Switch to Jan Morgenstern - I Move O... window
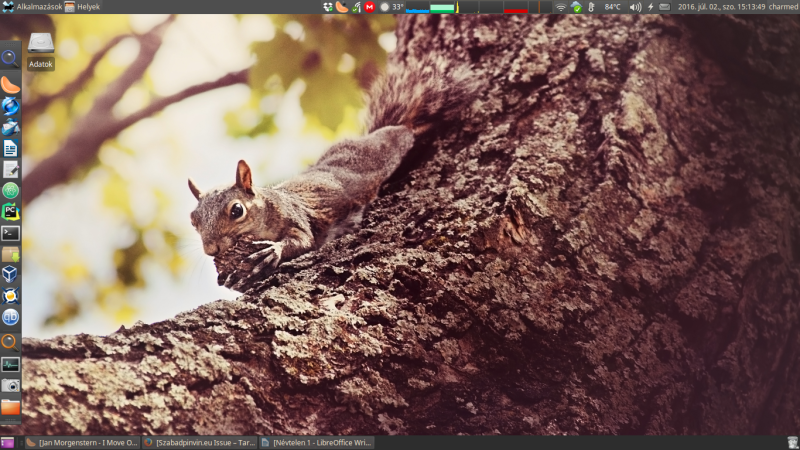Image resolution: width=800 pixels, height=450 pixels. 82,442
